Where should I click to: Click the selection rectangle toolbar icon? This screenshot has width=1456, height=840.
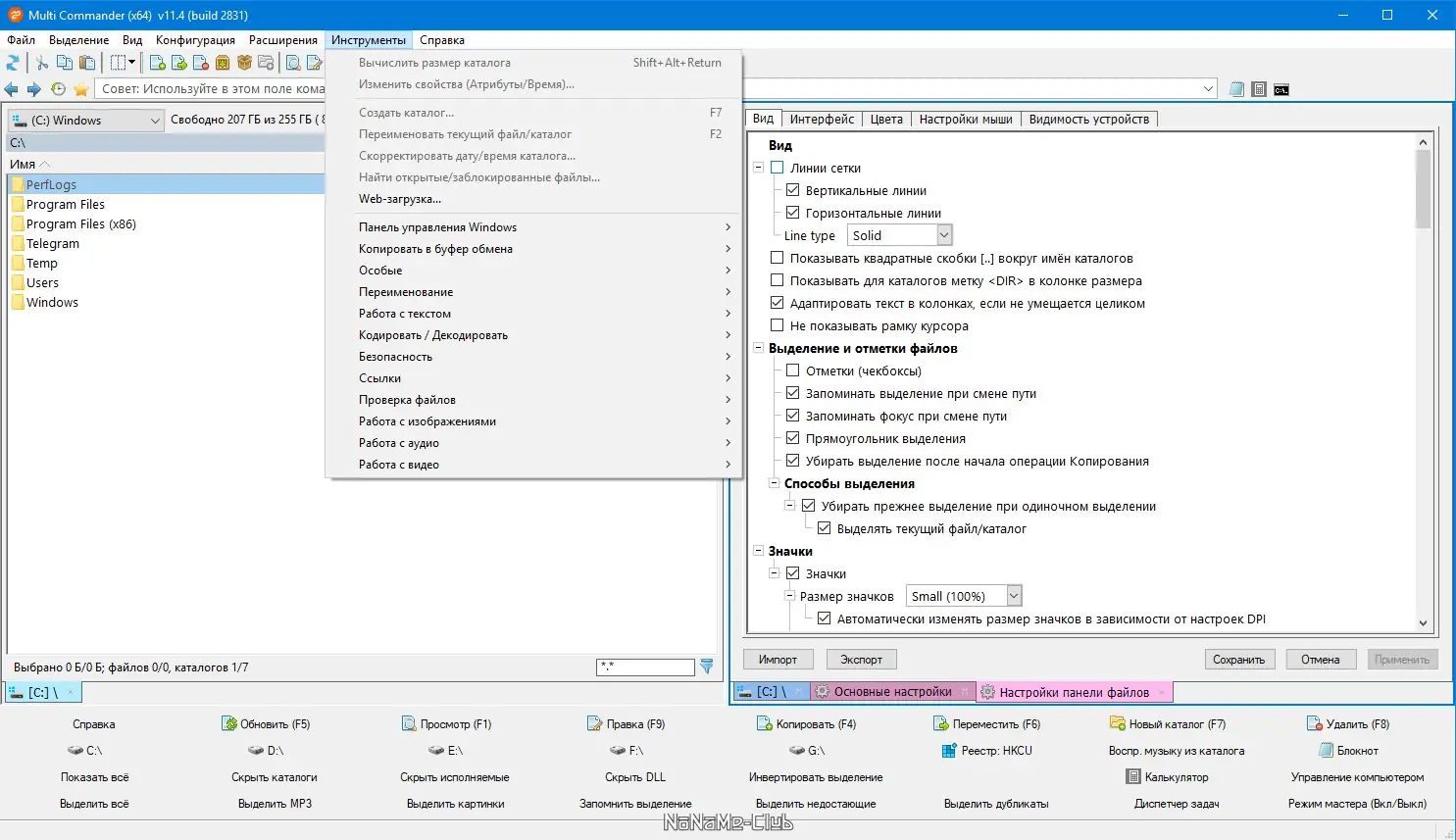(118, 63)
